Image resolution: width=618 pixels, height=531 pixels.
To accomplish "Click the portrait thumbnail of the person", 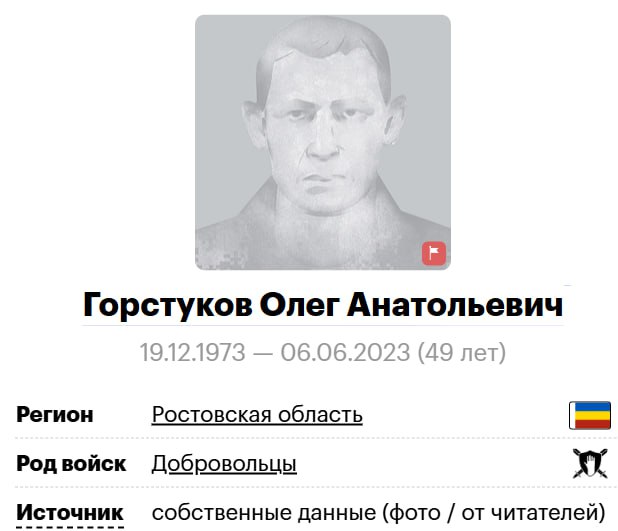I will (x=323, y=142).
